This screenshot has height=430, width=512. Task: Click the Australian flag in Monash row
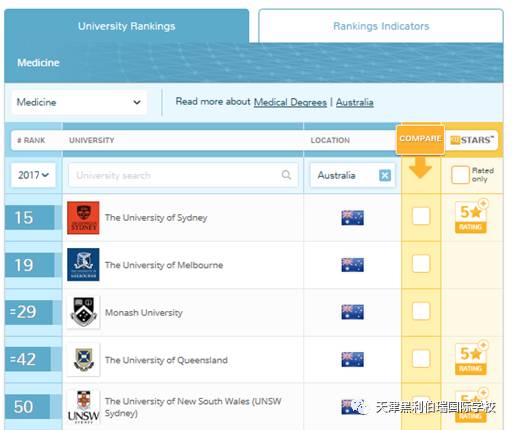pyautogui.click(x=352, y=312)
